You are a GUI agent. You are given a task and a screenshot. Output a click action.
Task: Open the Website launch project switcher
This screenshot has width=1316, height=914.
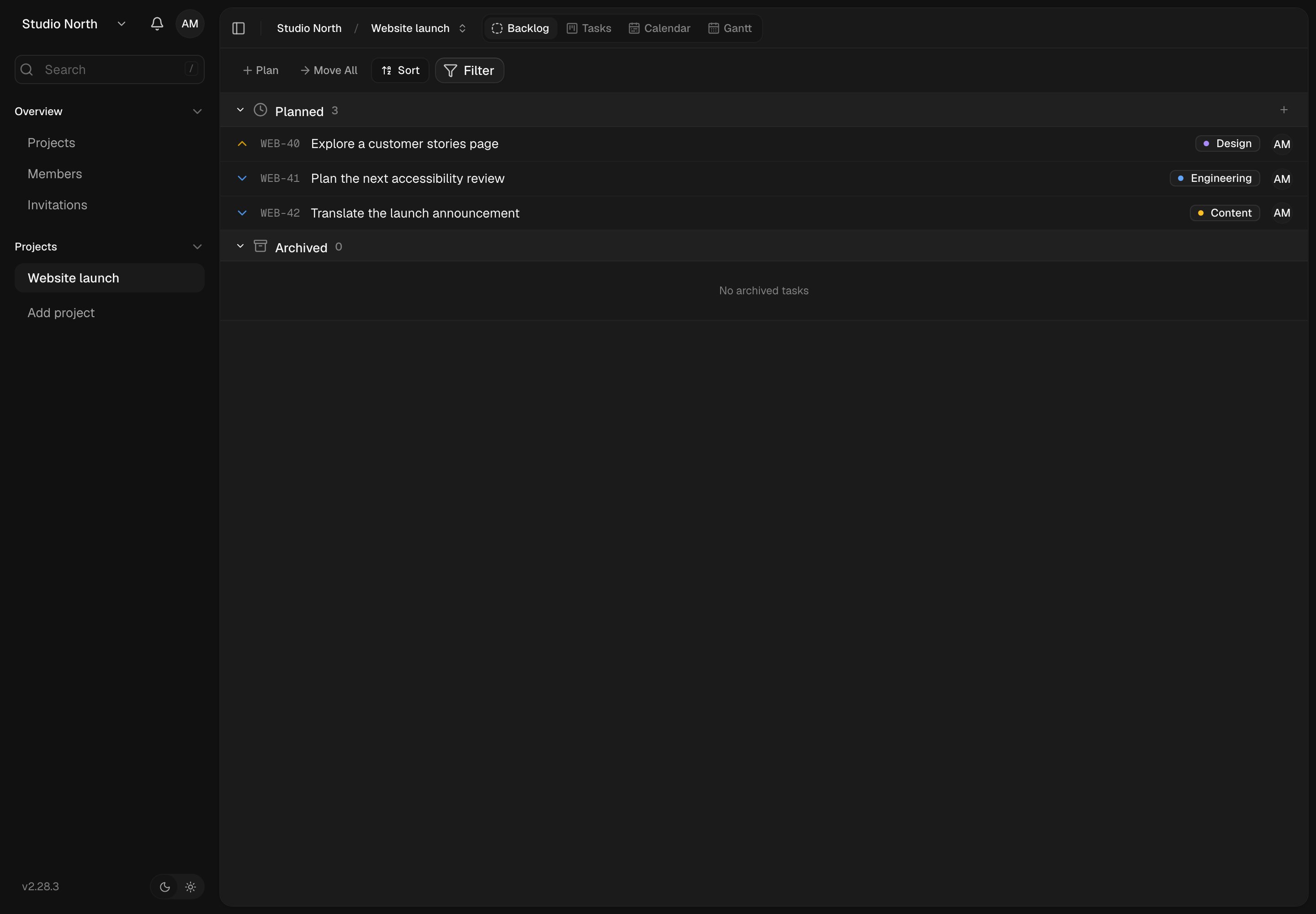click(419, 28)
